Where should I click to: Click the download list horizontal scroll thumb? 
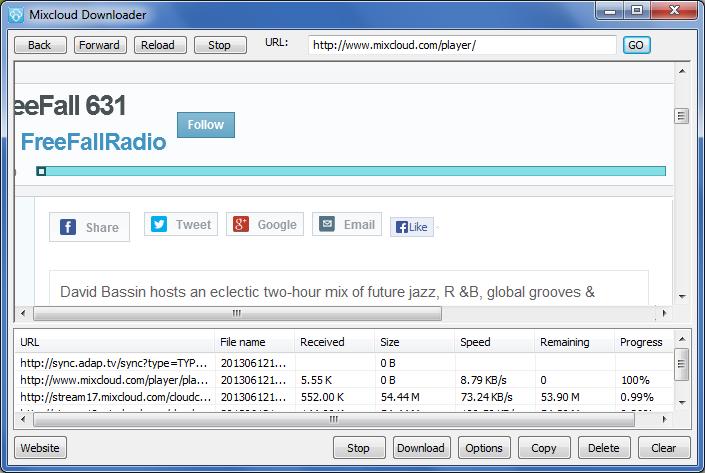click(x=334, y=419)
